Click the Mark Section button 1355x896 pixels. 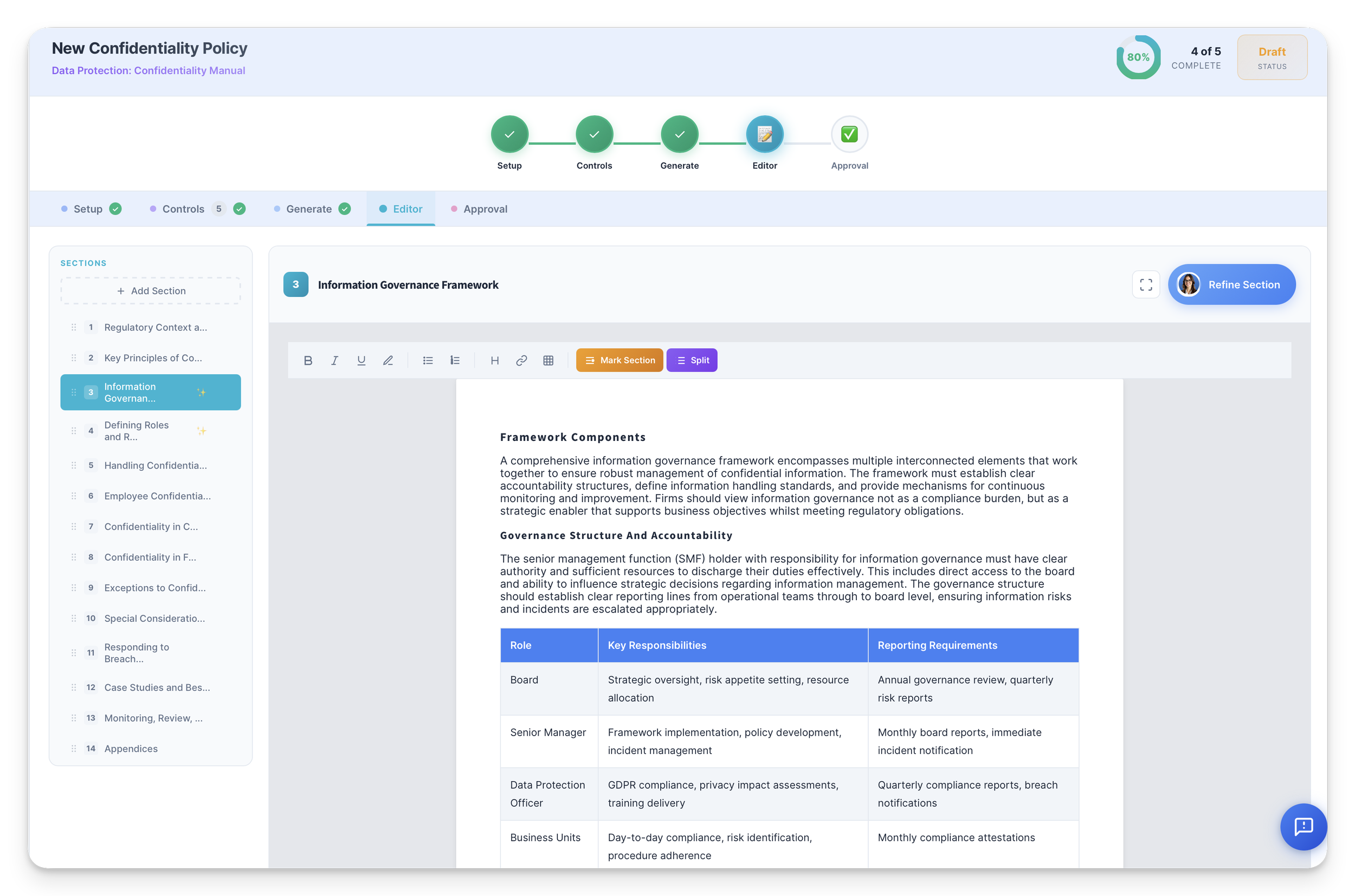(x=619, y=360)
